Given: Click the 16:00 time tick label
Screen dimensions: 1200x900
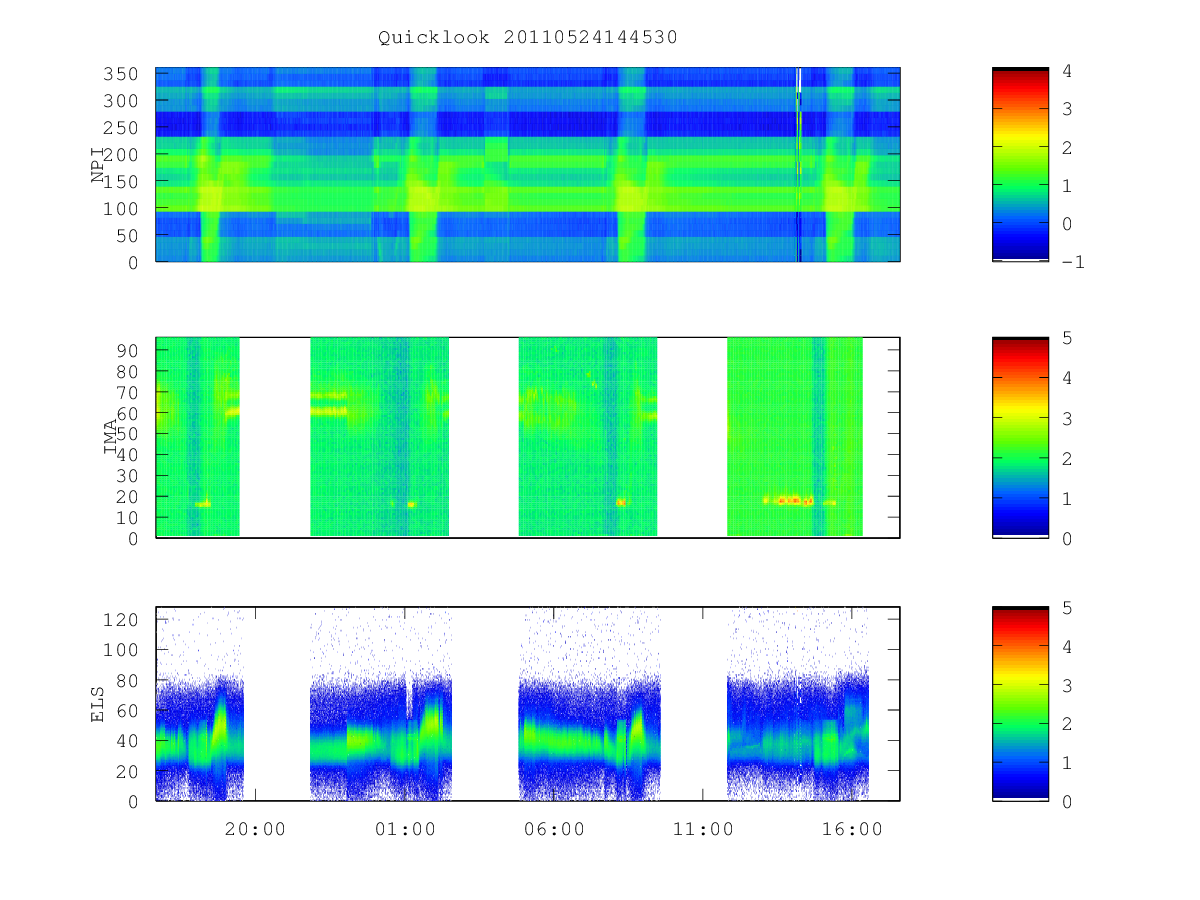Looking at the screenshot, I should [851, 829].
